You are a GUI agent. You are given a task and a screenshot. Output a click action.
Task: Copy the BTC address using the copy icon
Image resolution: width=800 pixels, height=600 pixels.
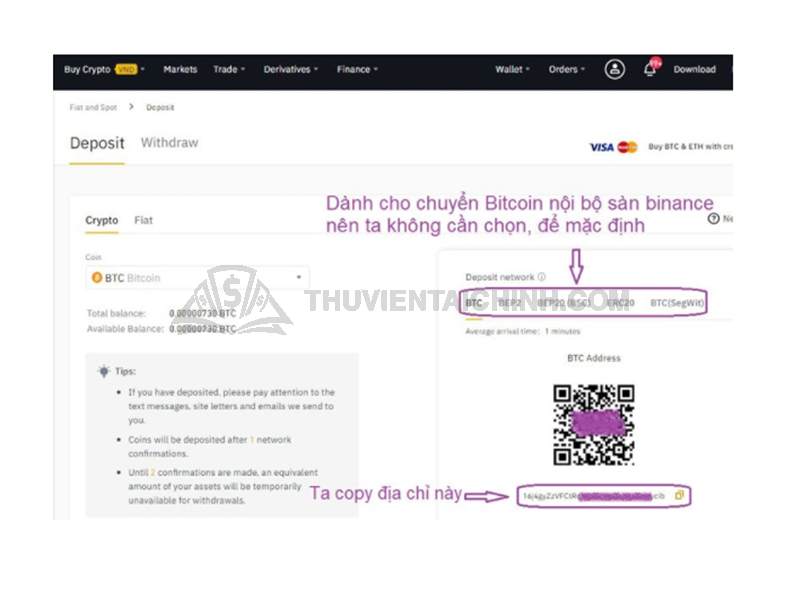679,495
